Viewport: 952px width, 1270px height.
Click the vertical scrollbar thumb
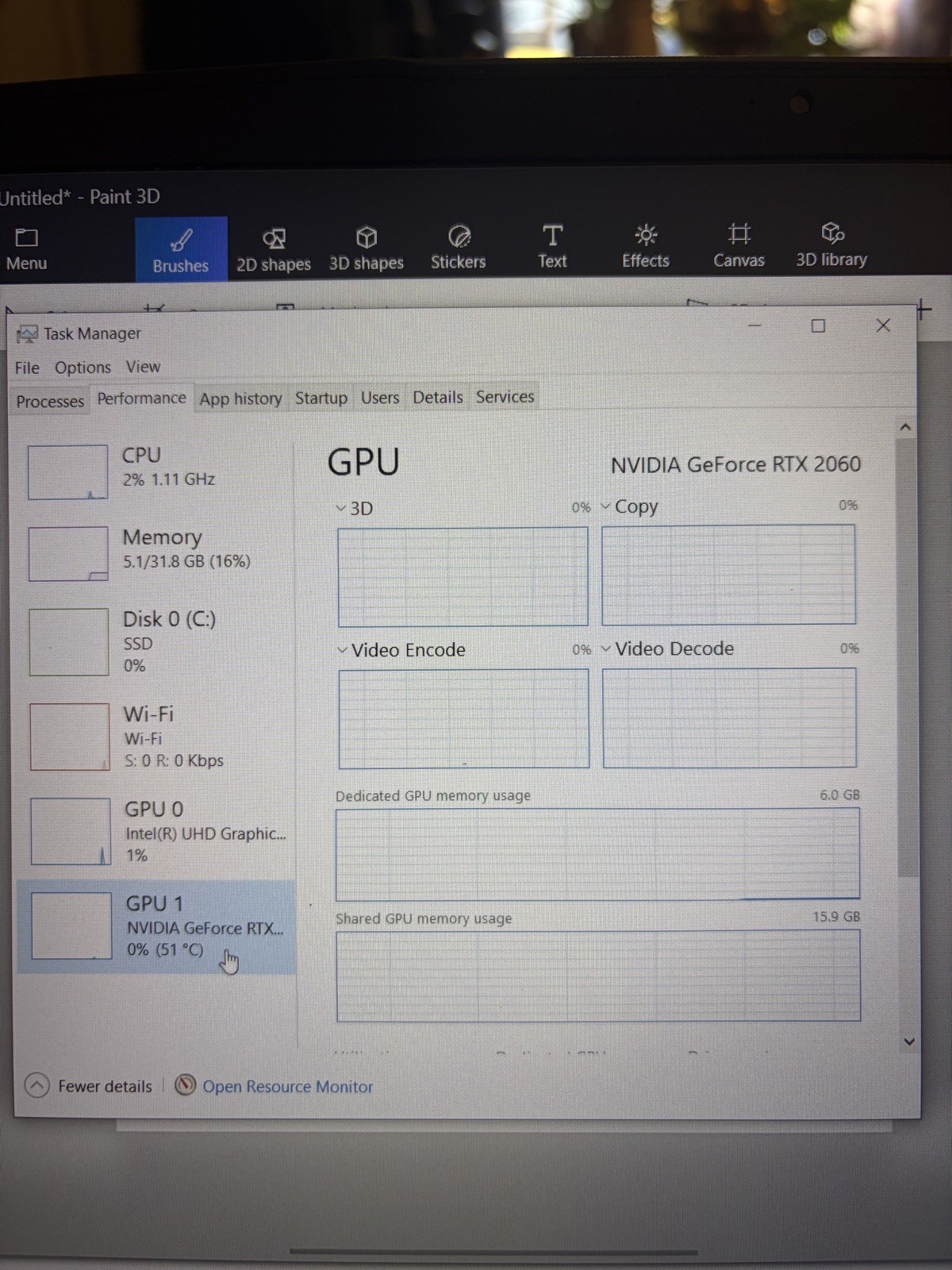908,657
